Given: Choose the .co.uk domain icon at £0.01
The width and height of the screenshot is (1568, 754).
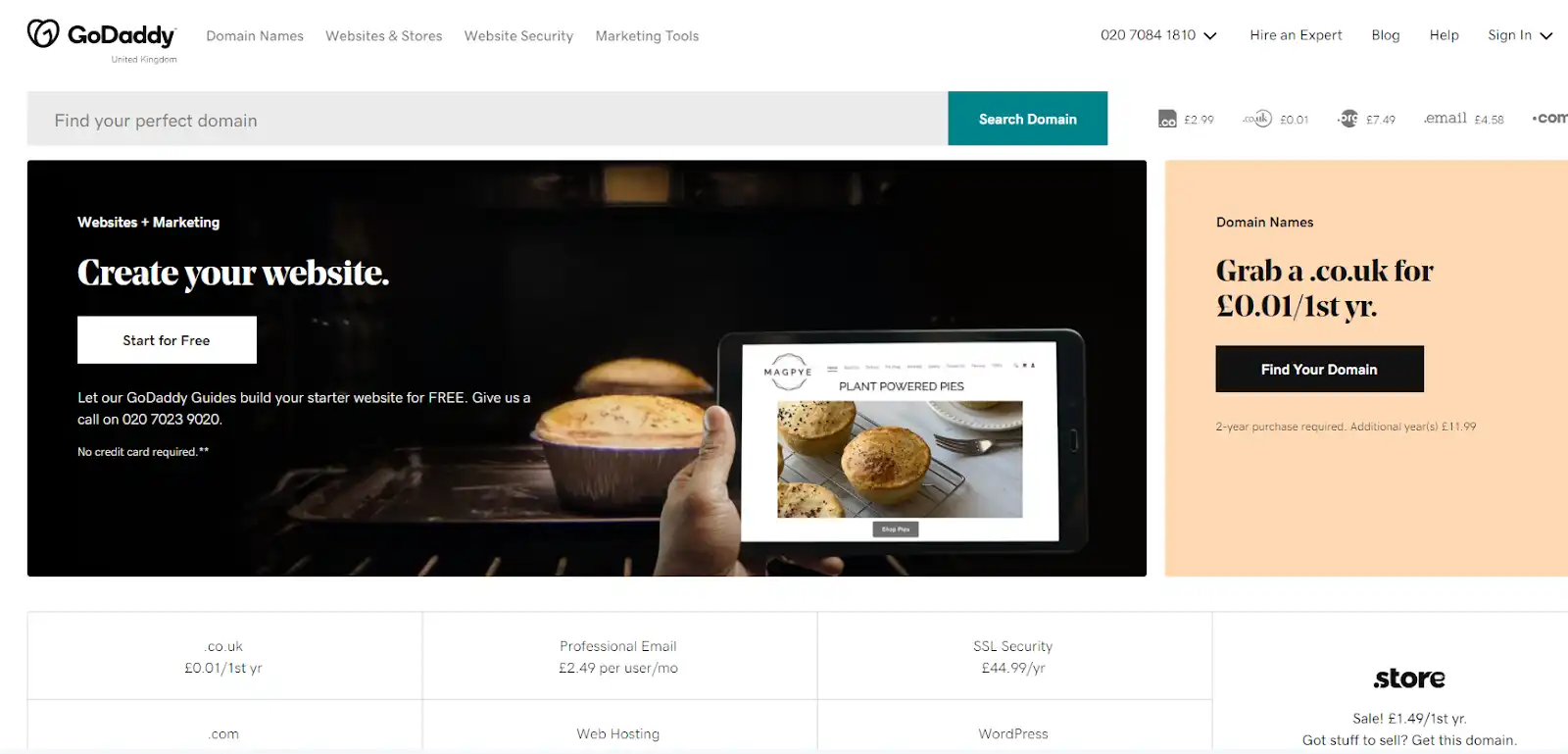Looking at the screenshot, I should coord(1257,119).
